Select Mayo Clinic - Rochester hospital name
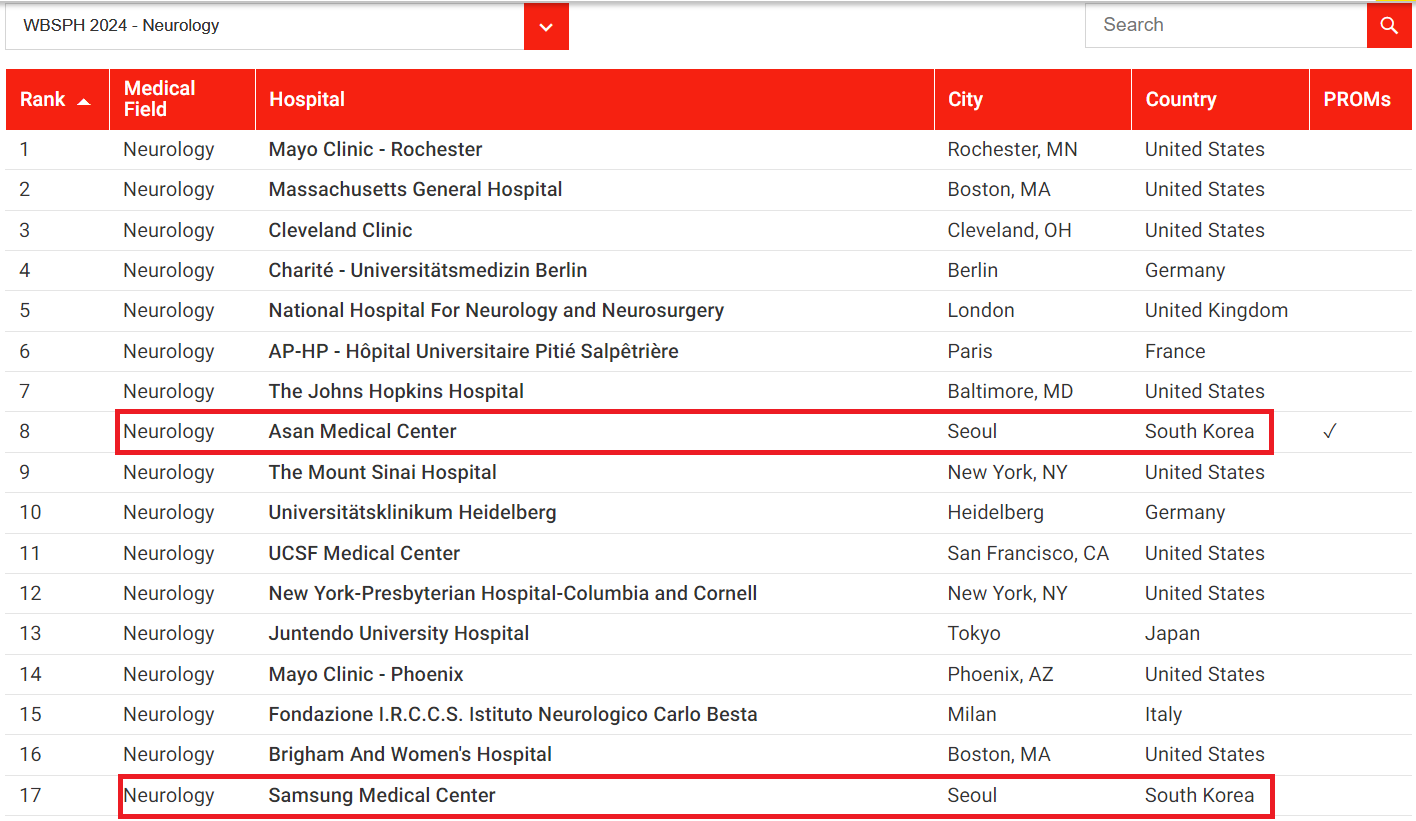The height and width of the screenshot is (821, 1416). tap(375, 149)
